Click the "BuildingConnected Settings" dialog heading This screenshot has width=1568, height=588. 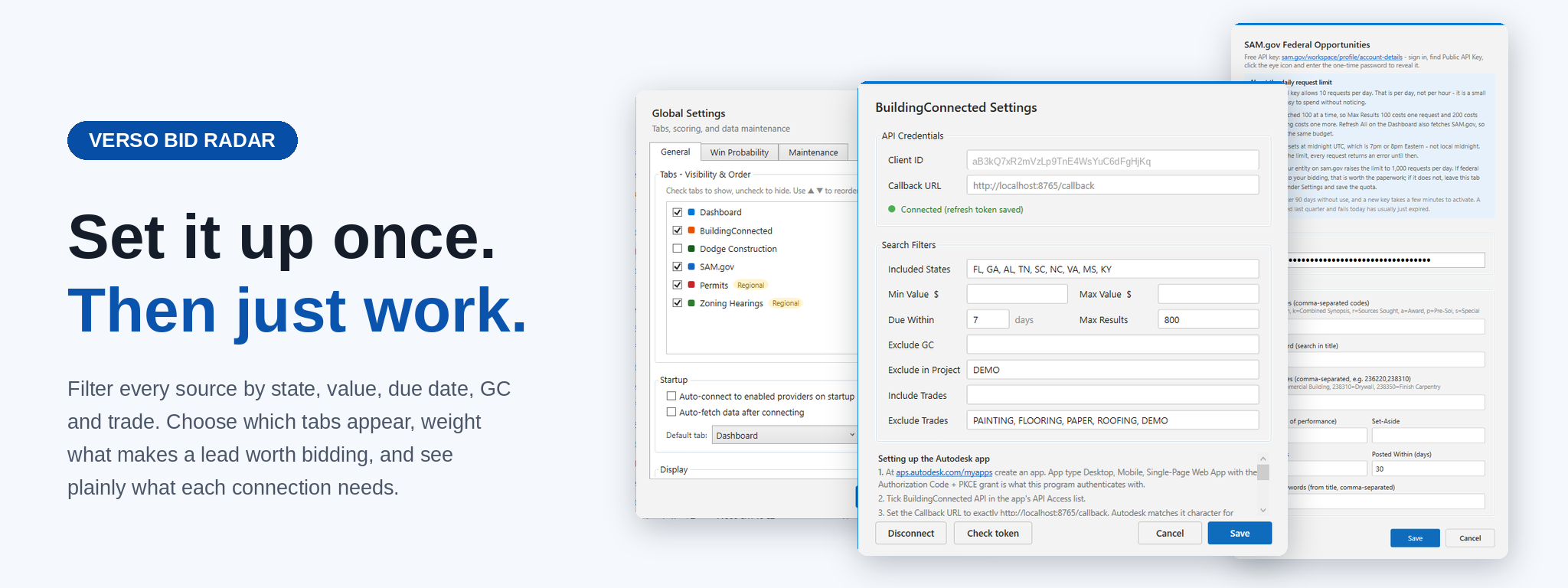956,107
